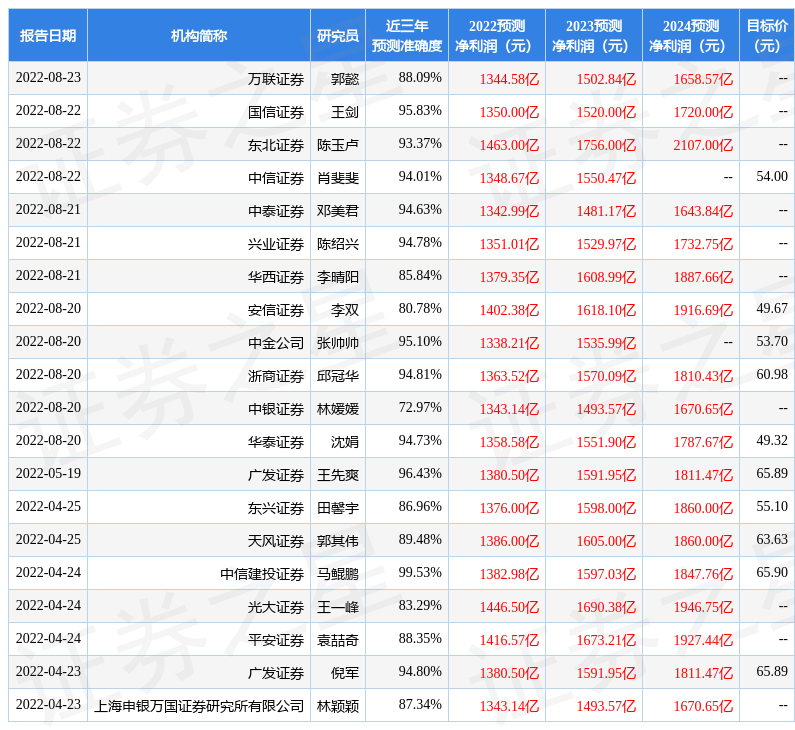This screenshot has width=795, height=730.
Task: Click the 2024预测净利润 column header
Action: (691, 35)
